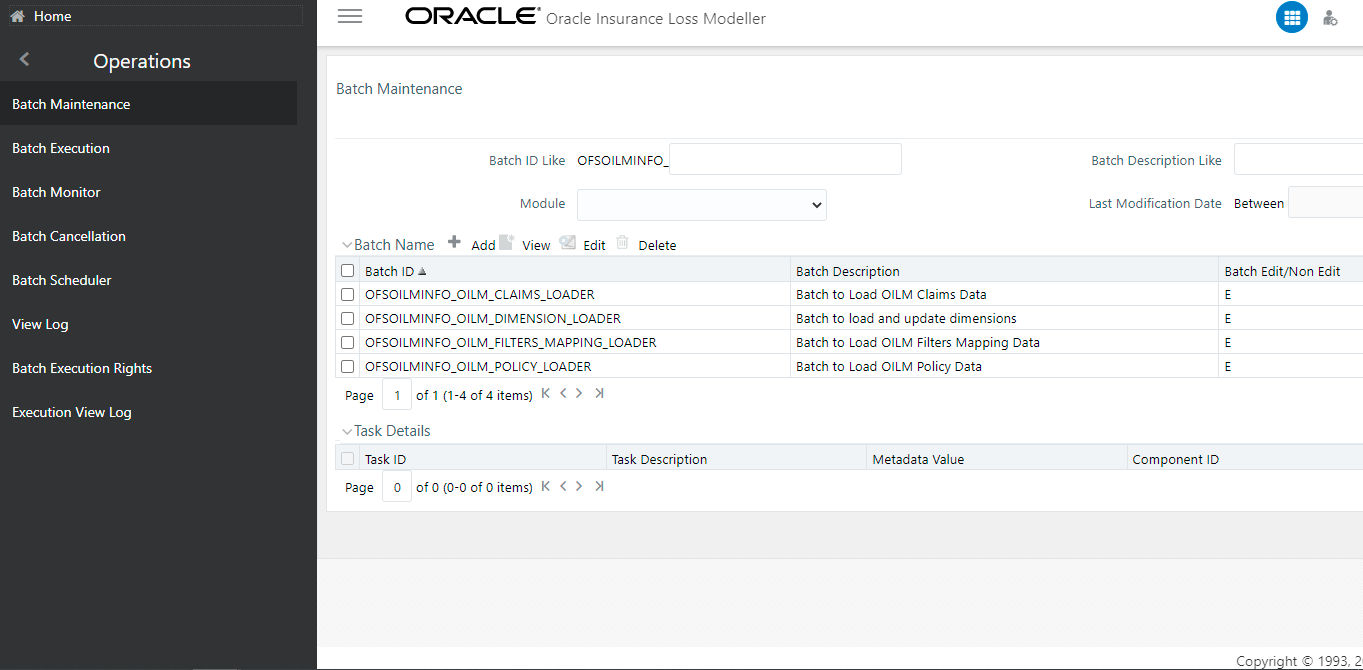The width and height of the screenshot is (1363, 670).
Task: Go to last page in Task Details pager
Action: pyautogui.click(x=599, y=486)
